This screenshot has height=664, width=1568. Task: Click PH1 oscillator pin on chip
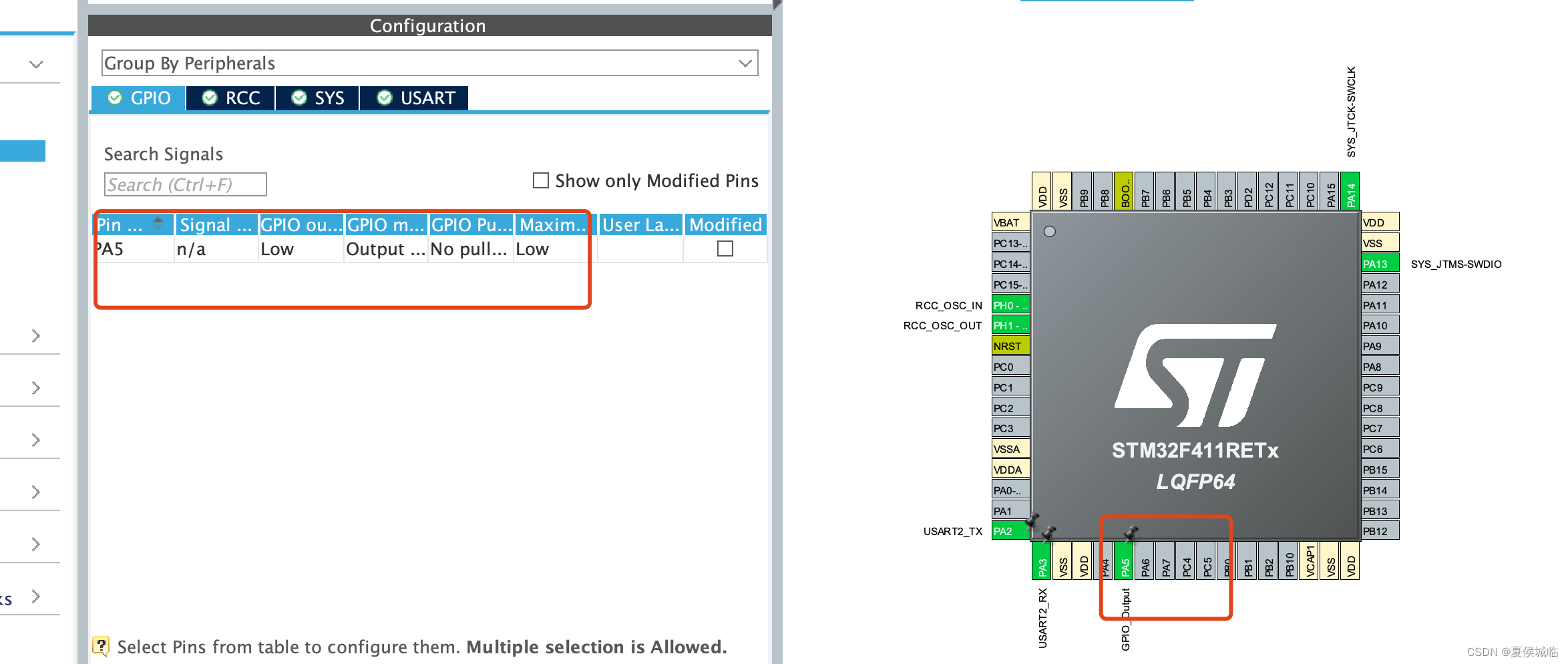1011,325
